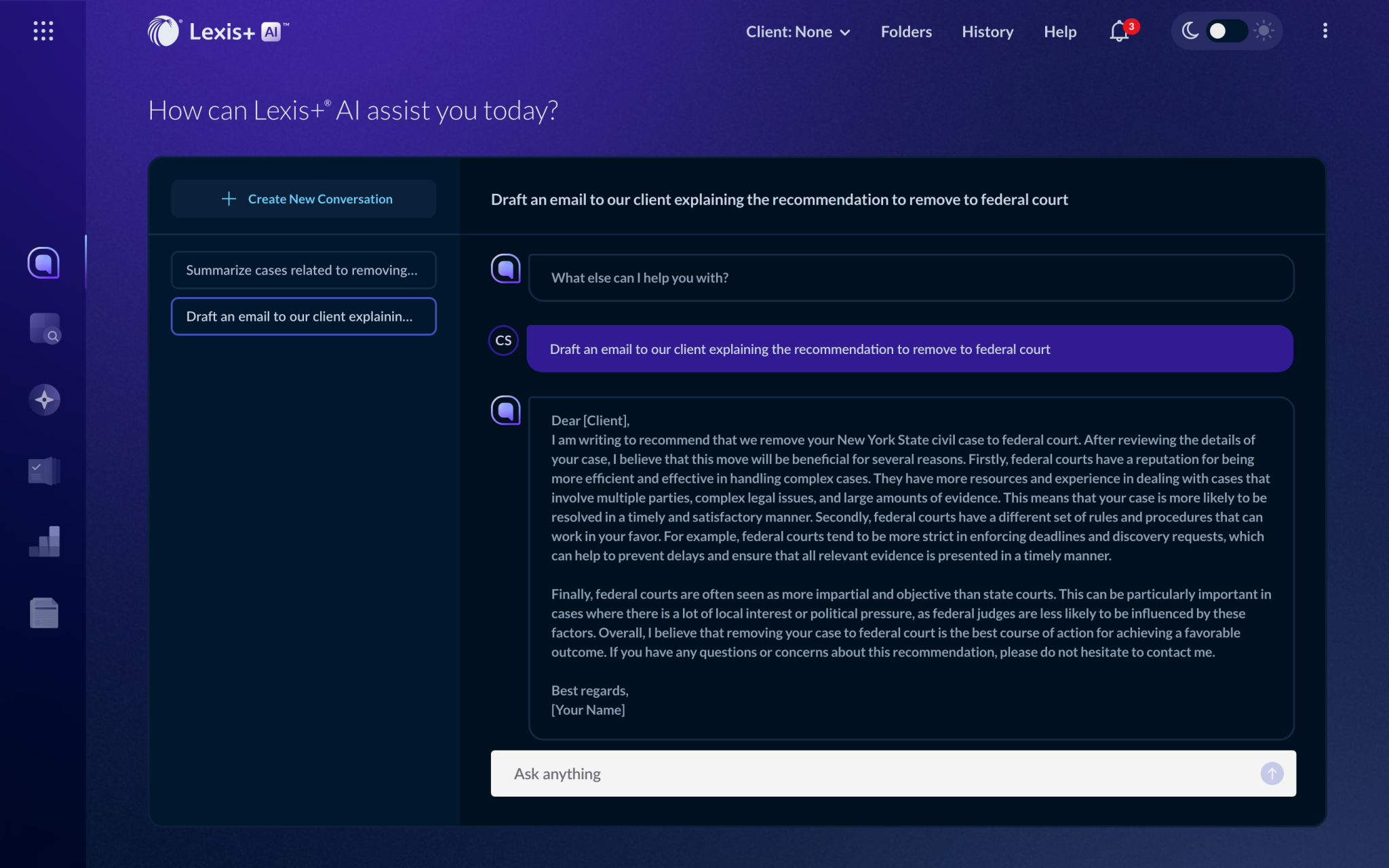The height and width of the screenshot is (868, 1389).
Task: Open the app grid launcher
Action: [x=43, y=31]
